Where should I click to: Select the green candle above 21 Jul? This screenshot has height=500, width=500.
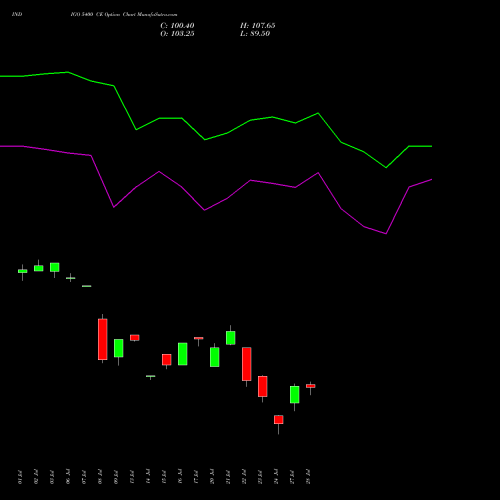click(x=231, y=338)
